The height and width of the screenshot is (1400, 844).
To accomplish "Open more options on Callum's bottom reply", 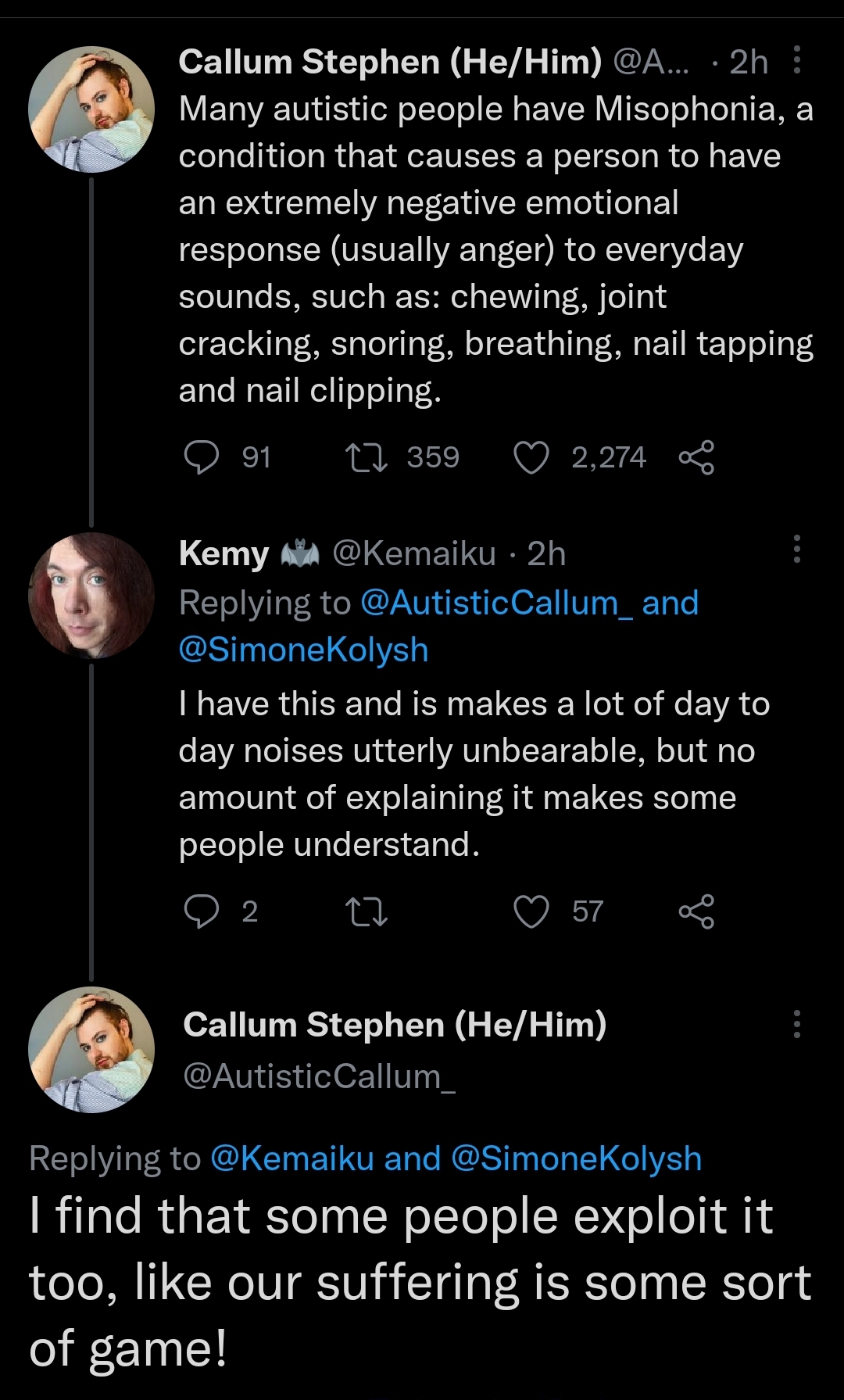I will (796, 1024).
